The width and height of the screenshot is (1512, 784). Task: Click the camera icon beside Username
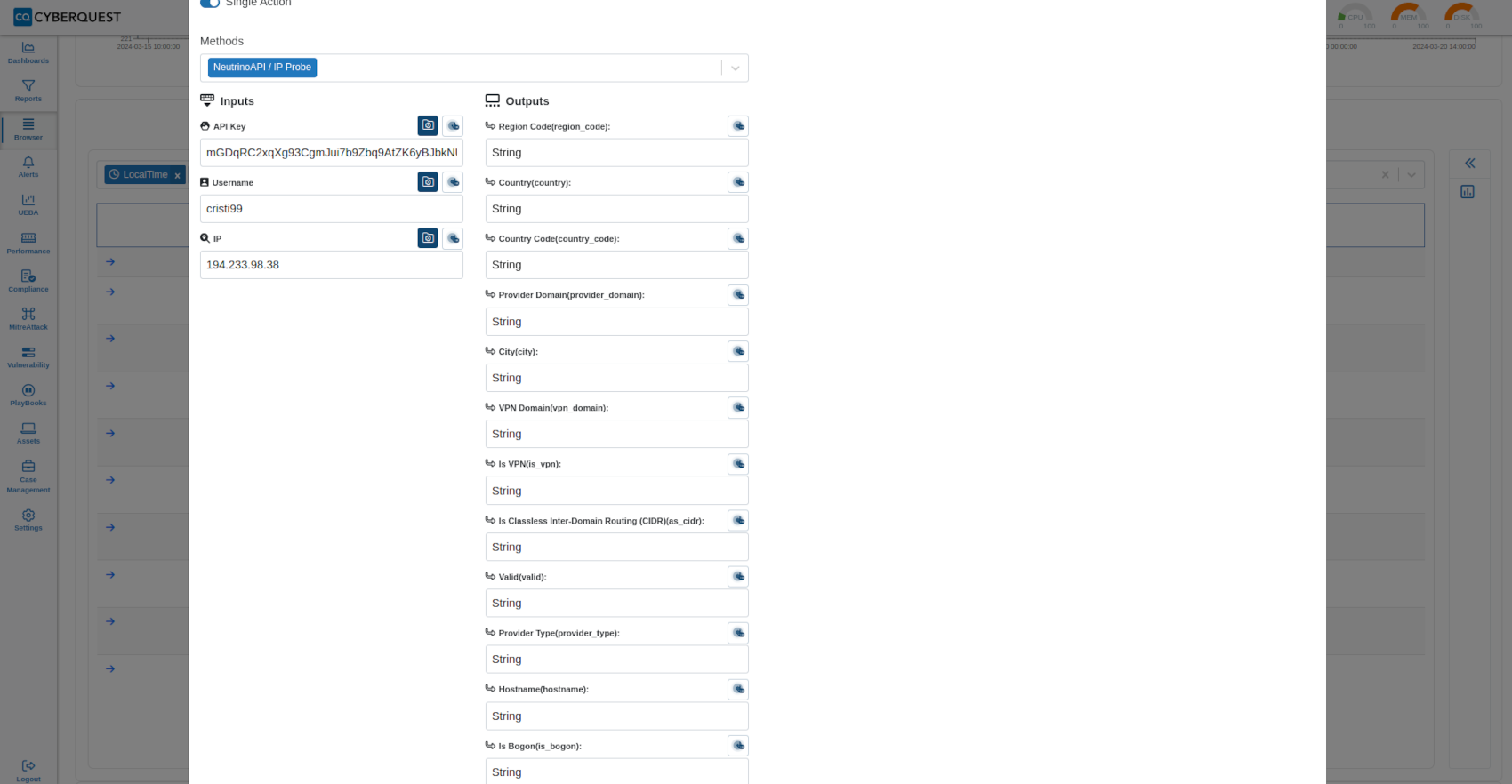coord(428,181)
